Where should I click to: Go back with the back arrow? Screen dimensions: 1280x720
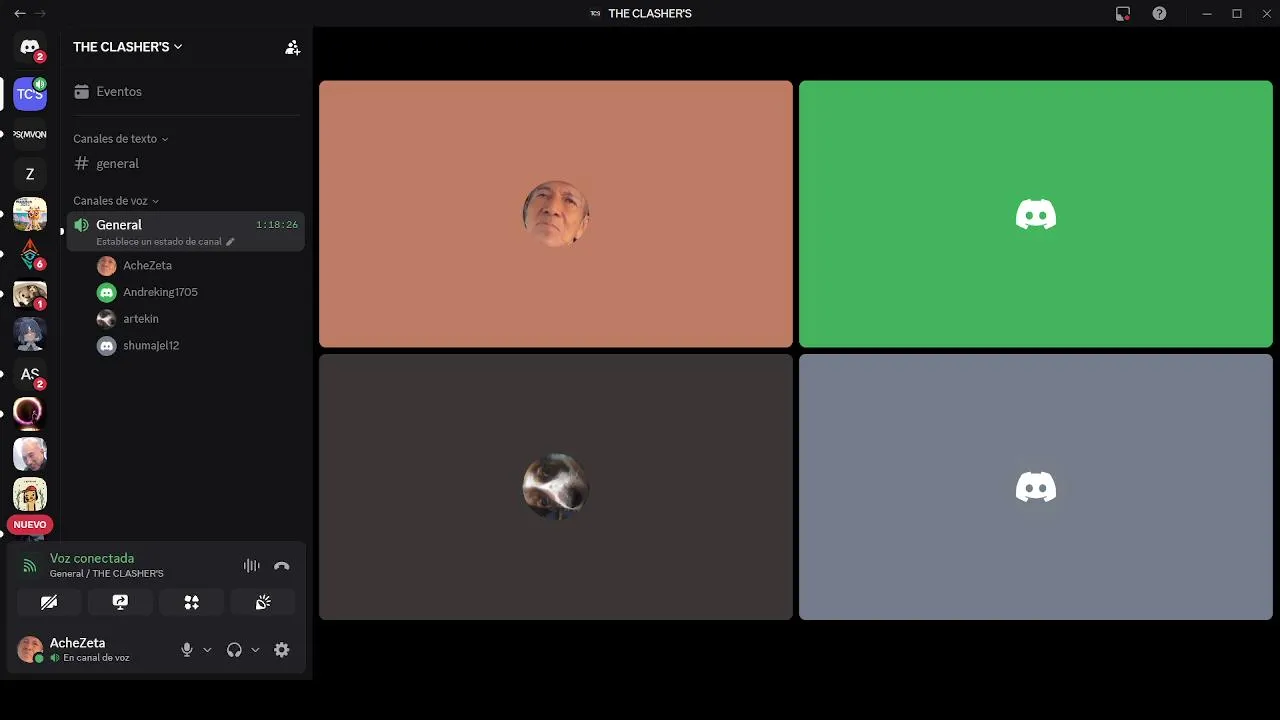pyautogui.click(x=19, y=13)
